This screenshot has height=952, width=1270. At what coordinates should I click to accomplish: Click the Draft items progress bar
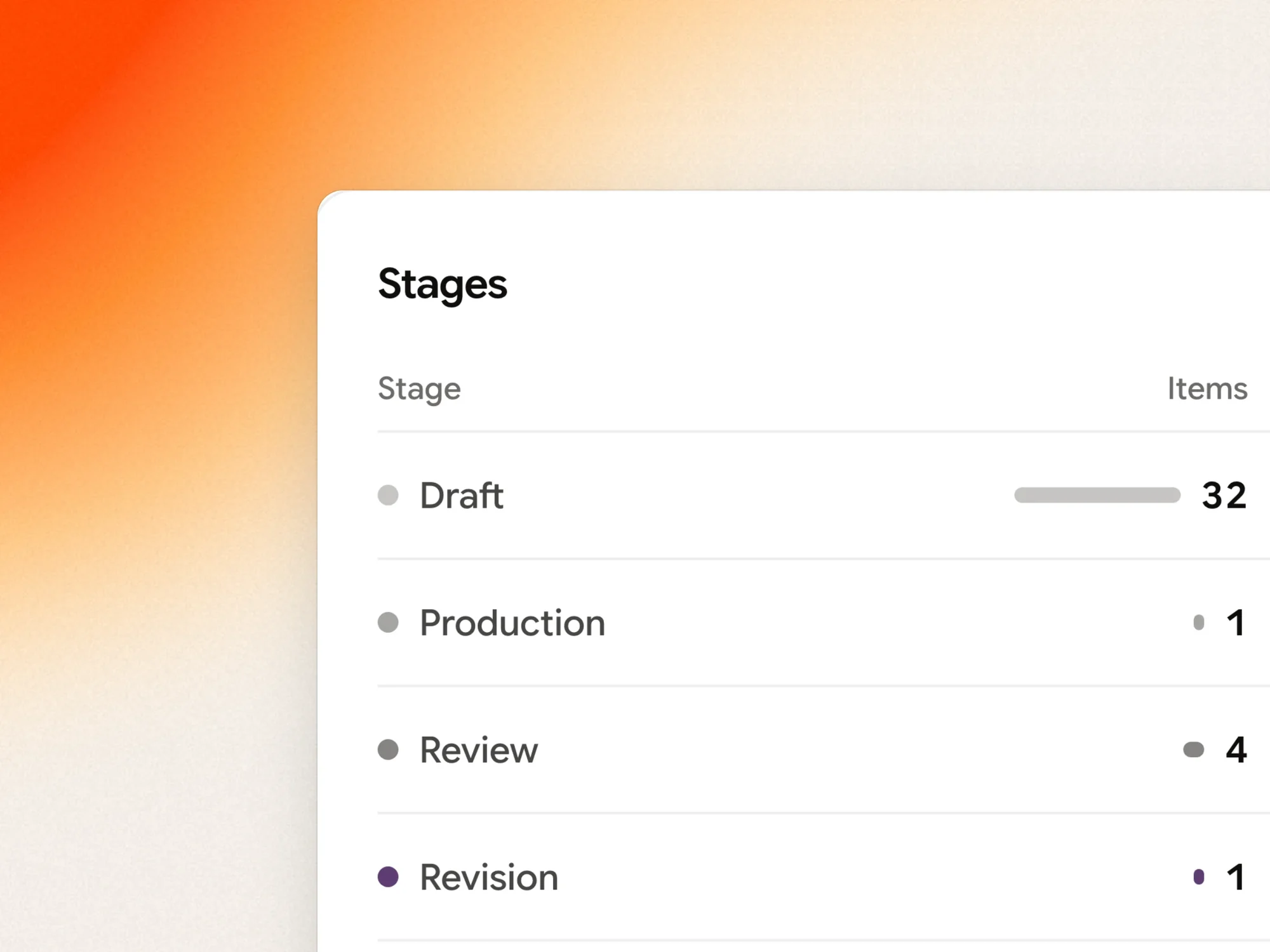[x=1097, y=495]
